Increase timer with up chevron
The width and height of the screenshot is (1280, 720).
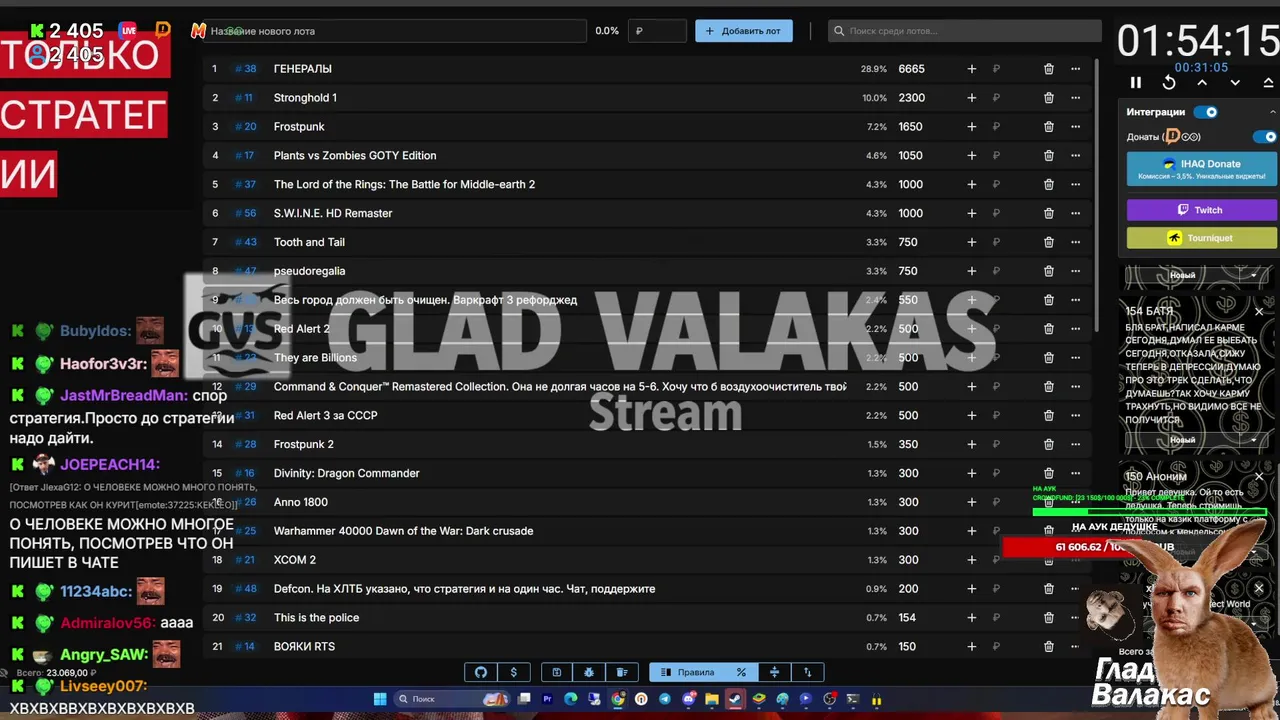1202,83
